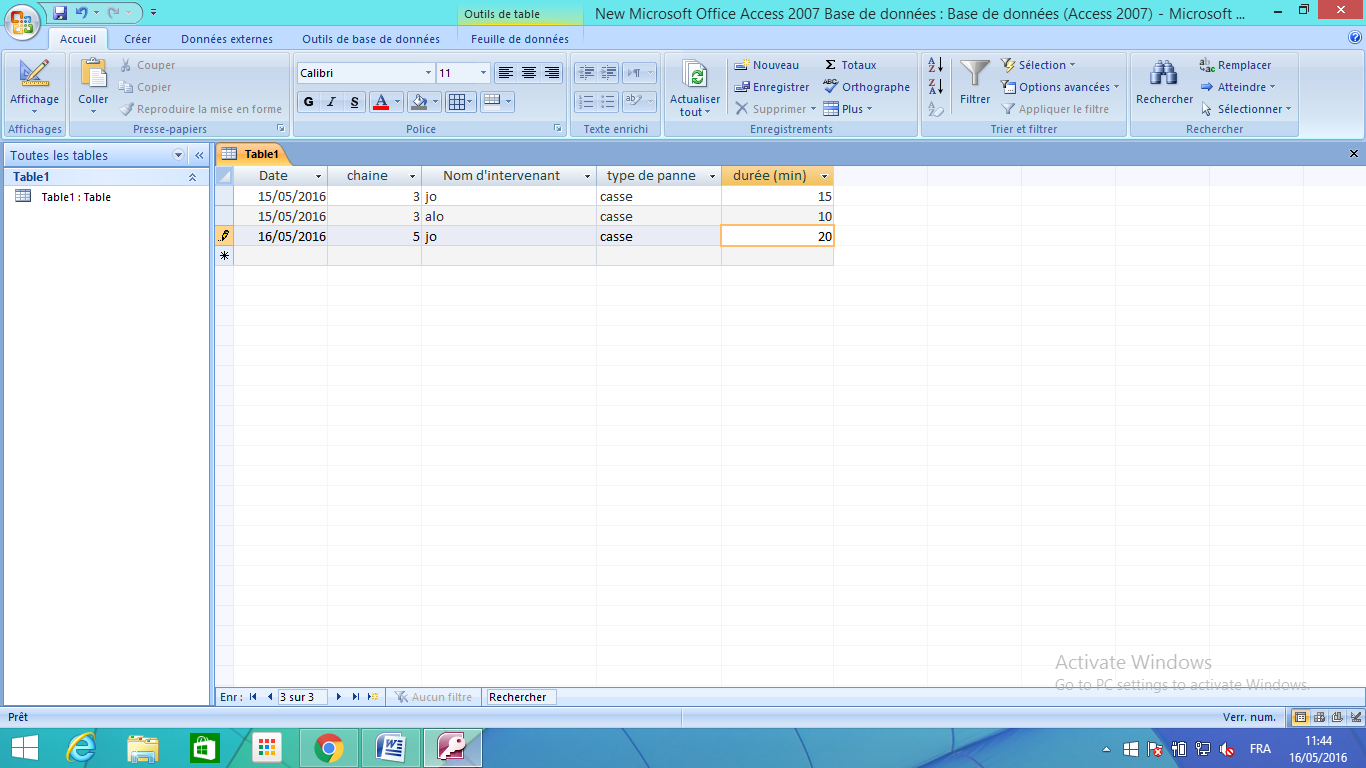Run Orthographe spell check
The height and width of the screenshot is (768, 1366).
pyautogui.click(x=866, y=87)
